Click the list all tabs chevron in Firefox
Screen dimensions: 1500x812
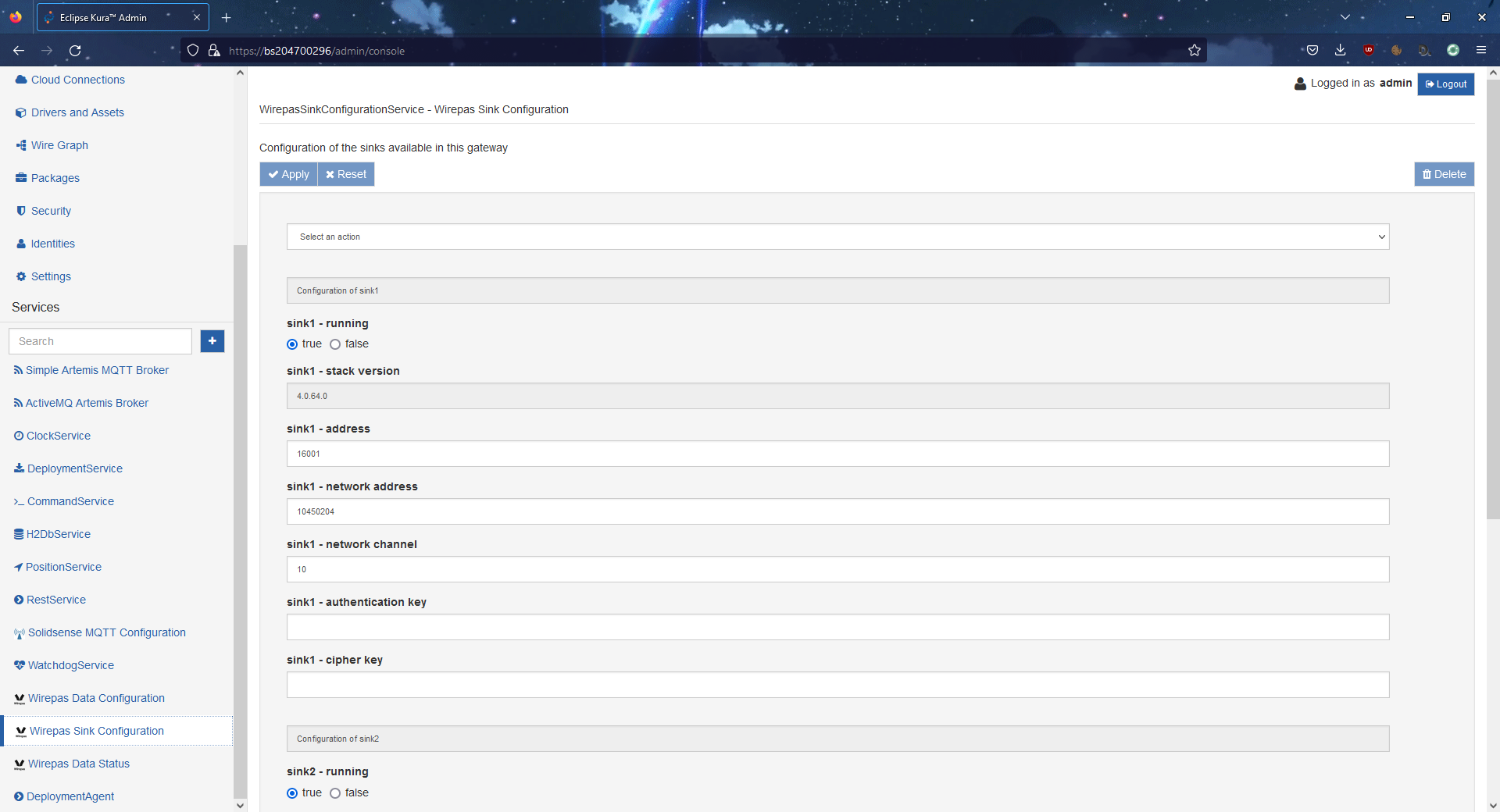[1345, 17]
